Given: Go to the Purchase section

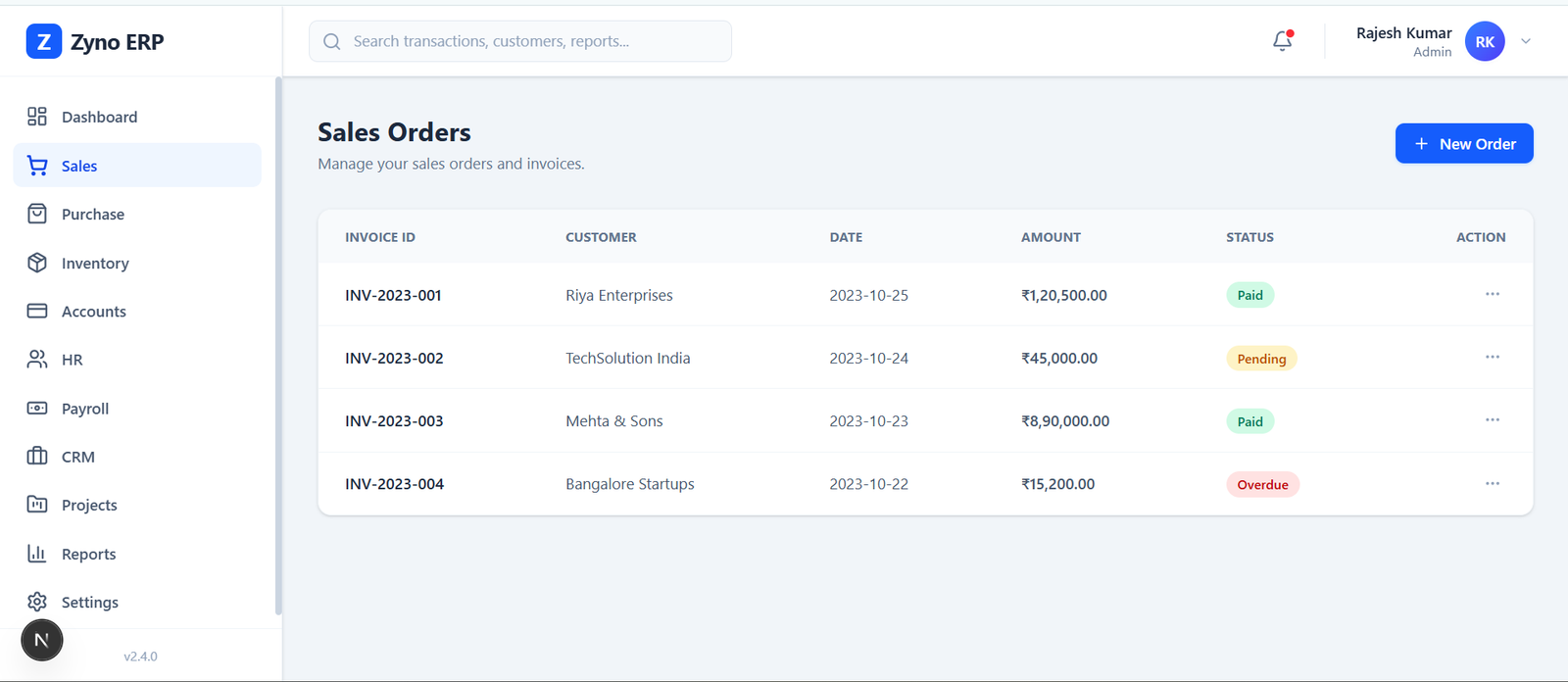Looking at the screenshot, I should pos(93,215).
